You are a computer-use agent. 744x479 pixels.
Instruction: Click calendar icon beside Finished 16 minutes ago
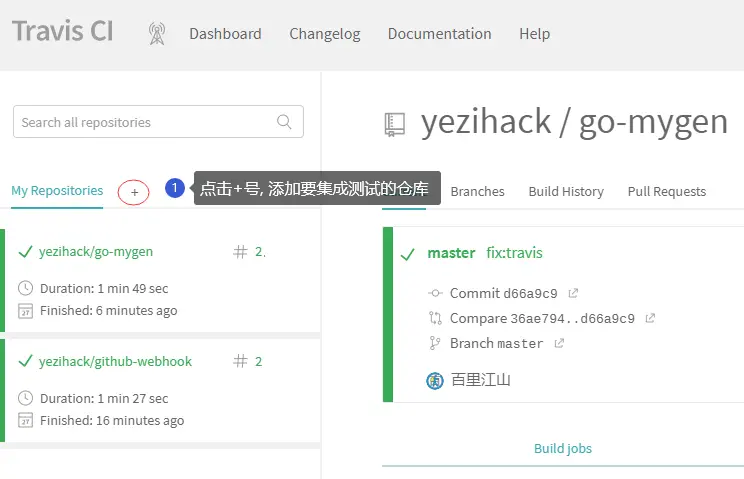click(25, 421)
